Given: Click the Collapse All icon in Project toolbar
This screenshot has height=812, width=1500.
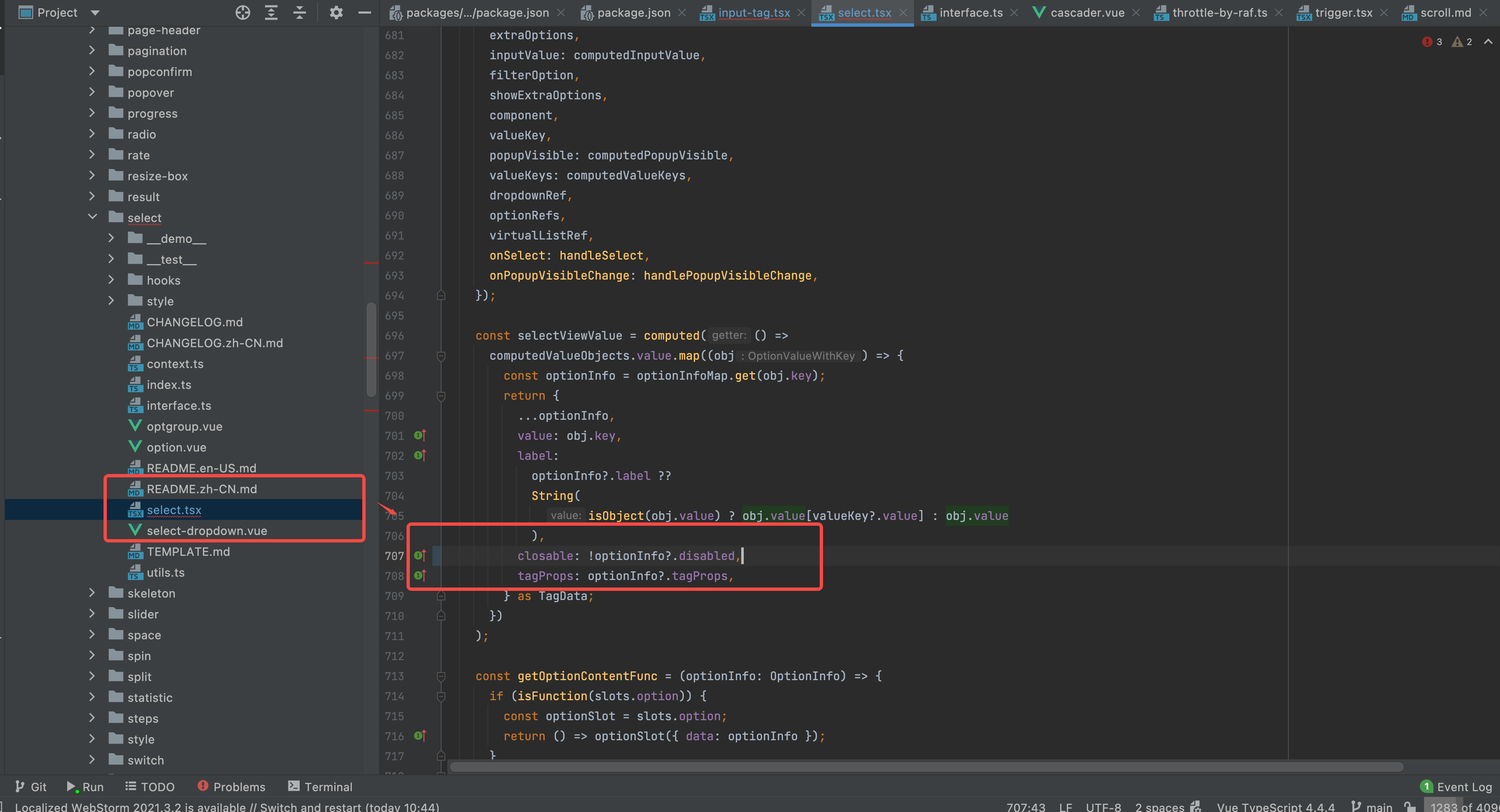Looking at the screenshot, I should [x=299, y=12].
